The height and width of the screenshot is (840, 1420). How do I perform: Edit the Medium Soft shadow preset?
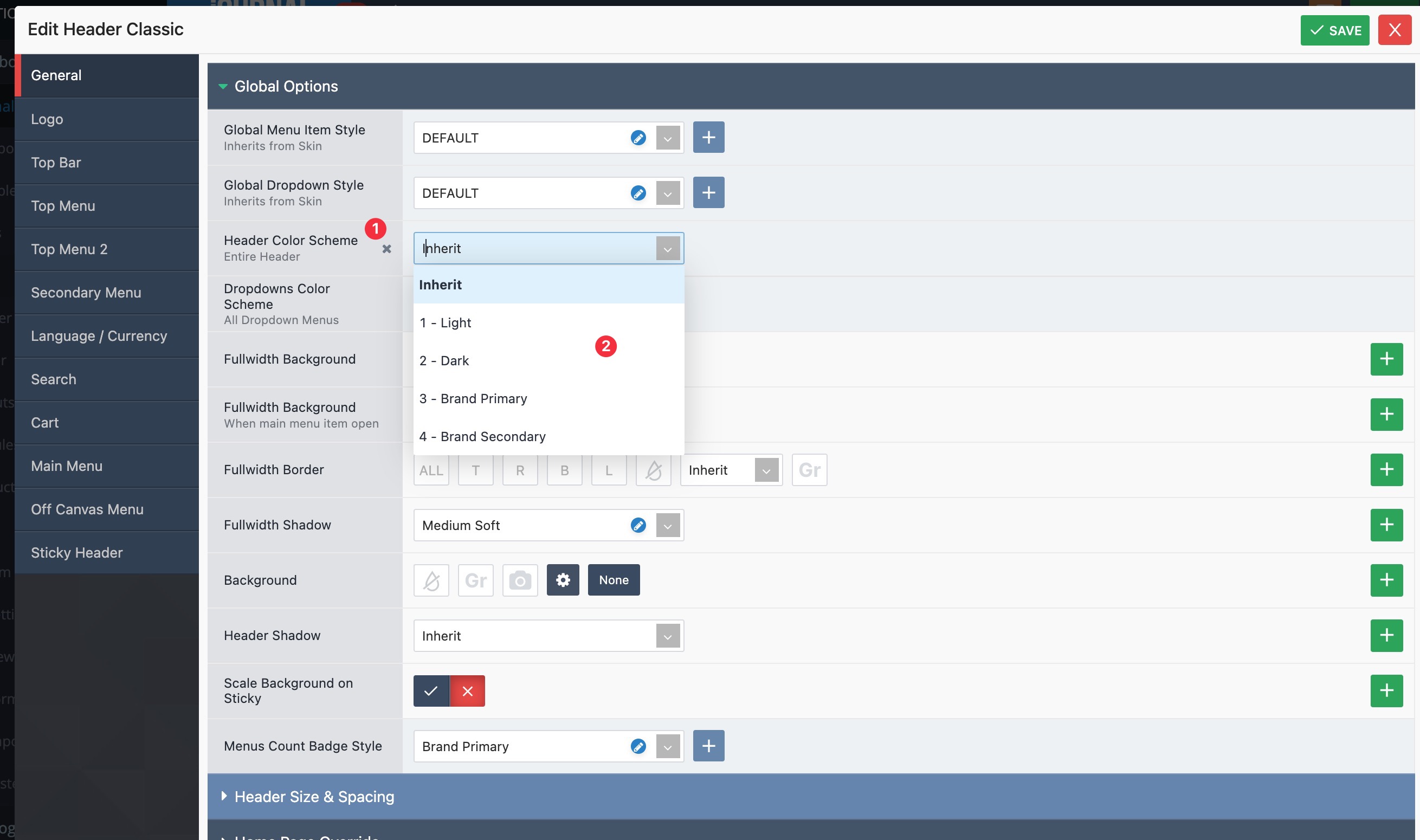[x=638, y=525]
